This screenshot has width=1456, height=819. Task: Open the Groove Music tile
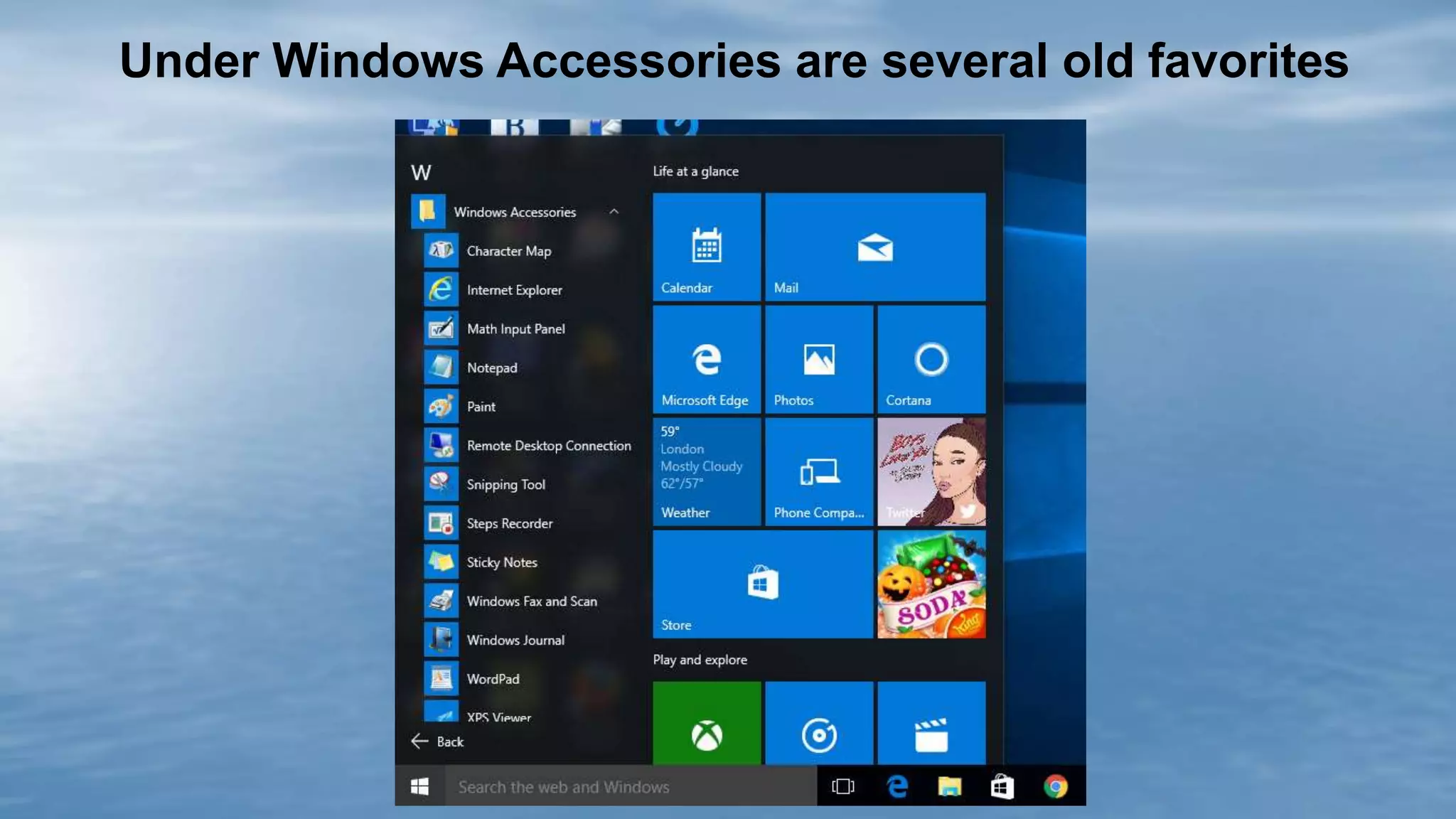tap(819, 723)
